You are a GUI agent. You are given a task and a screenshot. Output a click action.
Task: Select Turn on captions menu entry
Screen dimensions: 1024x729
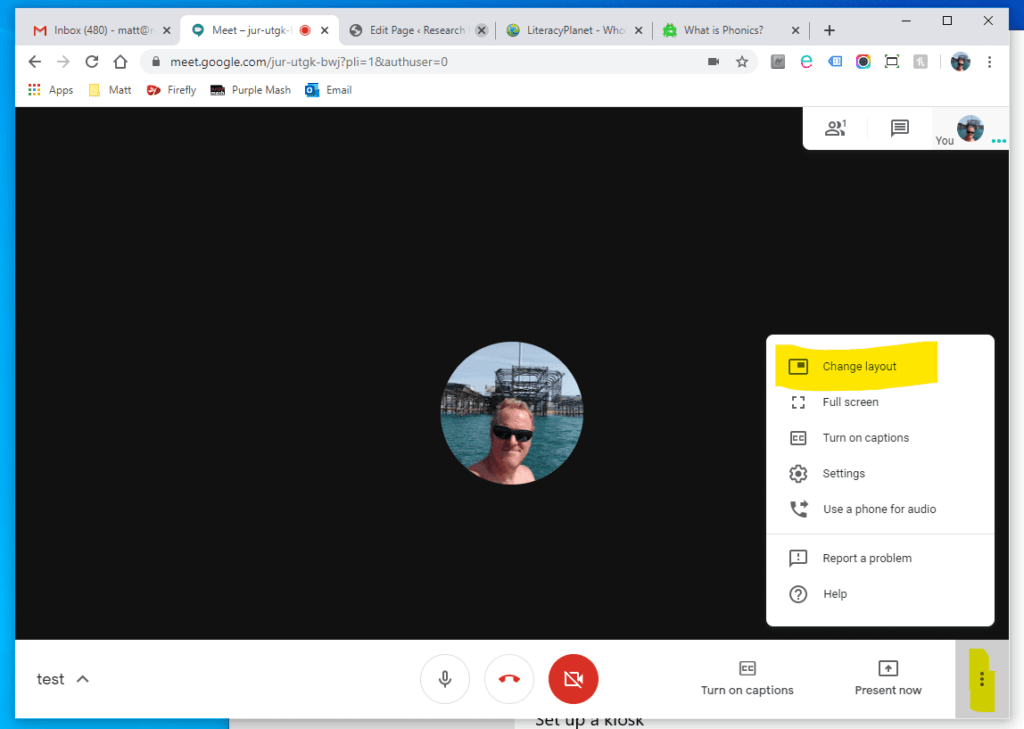[x=880, y=438]
